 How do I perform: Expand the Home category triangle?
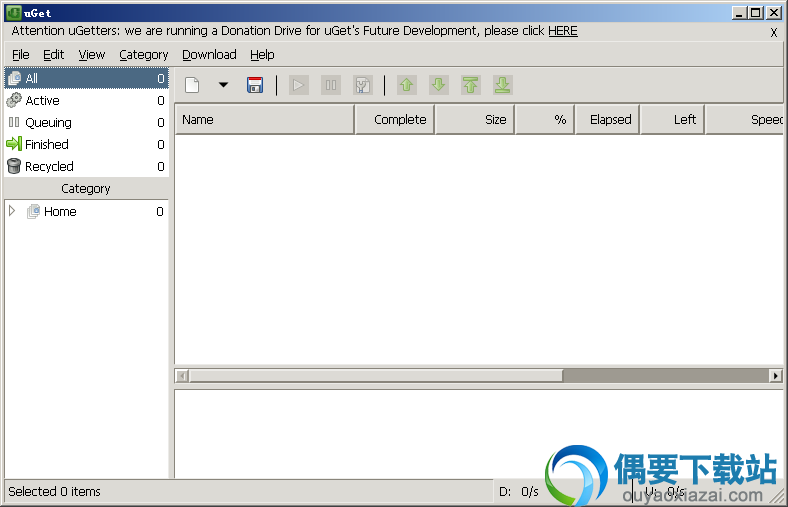12,211
